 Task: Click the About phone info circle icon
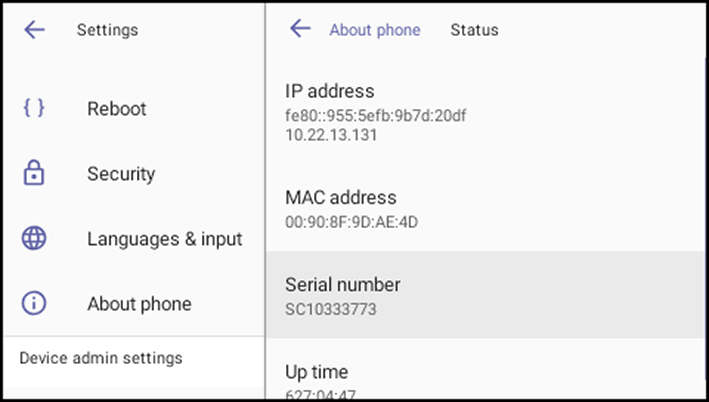(34, 303)
